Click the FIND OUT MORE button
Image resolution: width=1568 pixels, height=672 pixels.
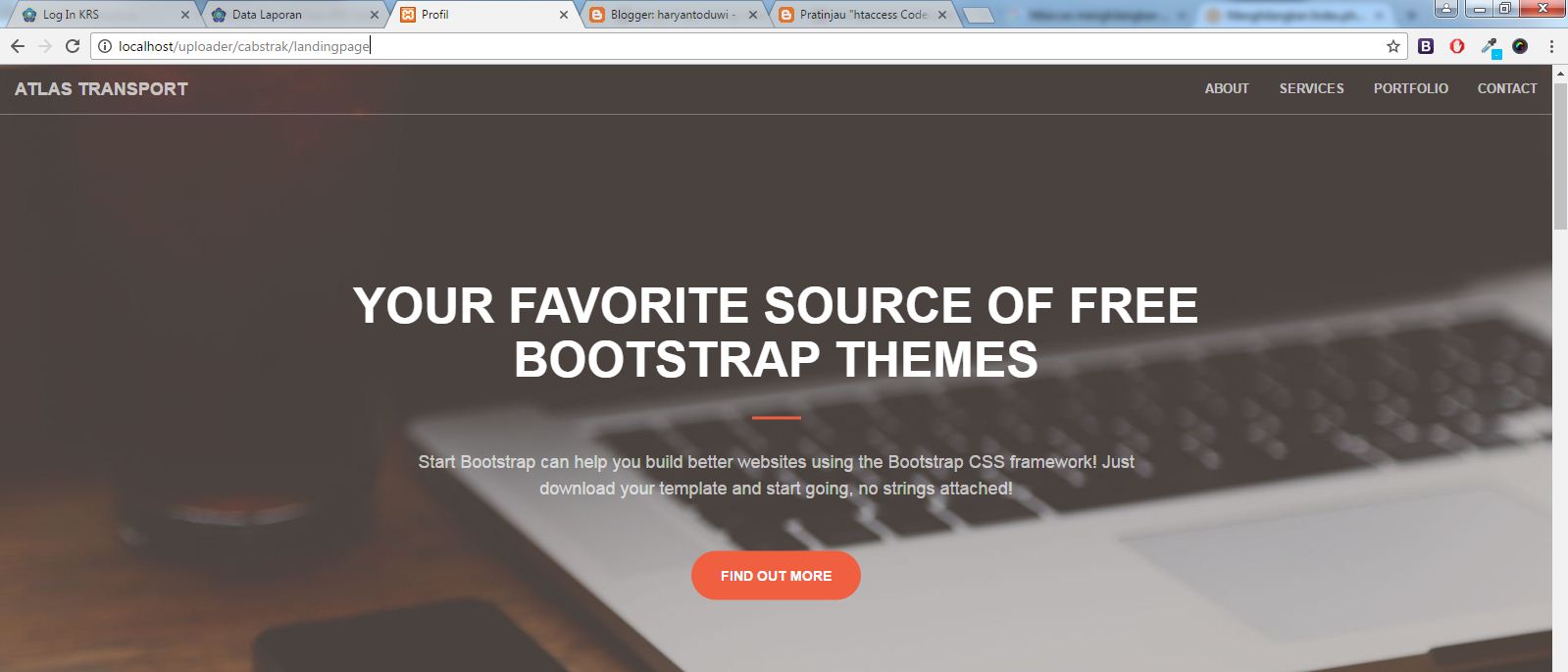[776, 576]
